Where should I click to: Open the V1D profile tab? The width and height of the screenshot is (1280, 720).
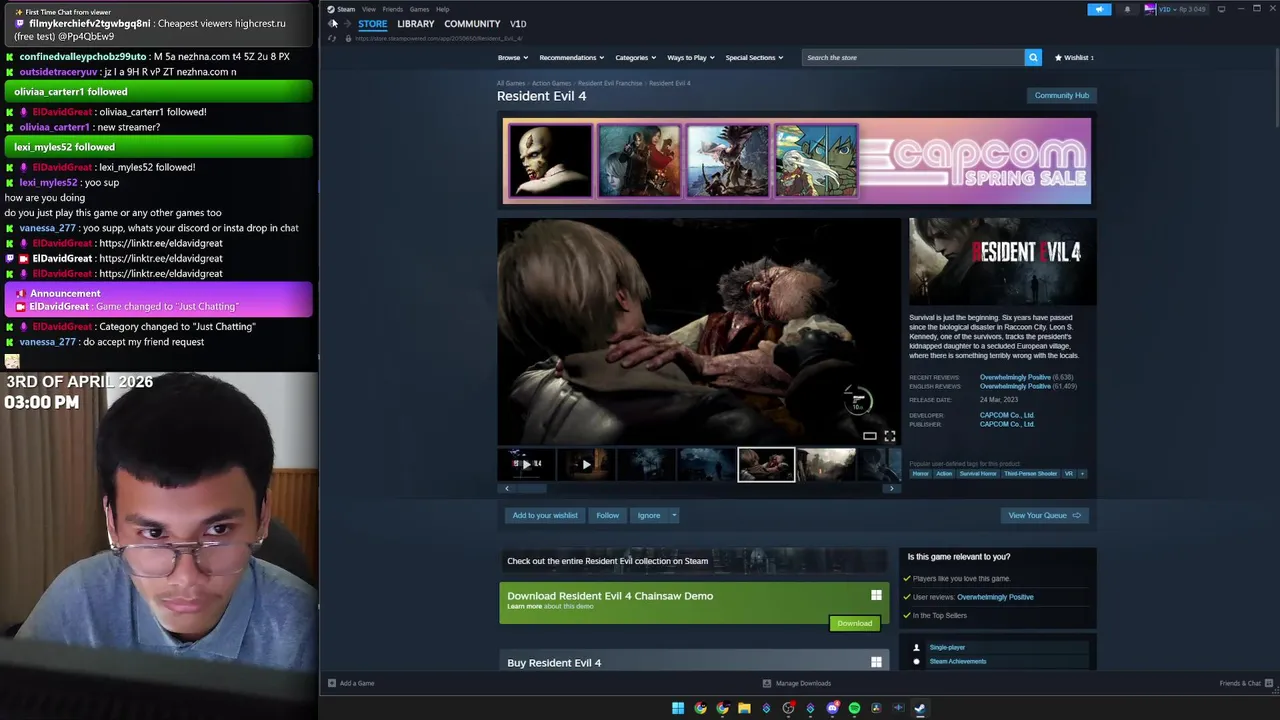518,24
